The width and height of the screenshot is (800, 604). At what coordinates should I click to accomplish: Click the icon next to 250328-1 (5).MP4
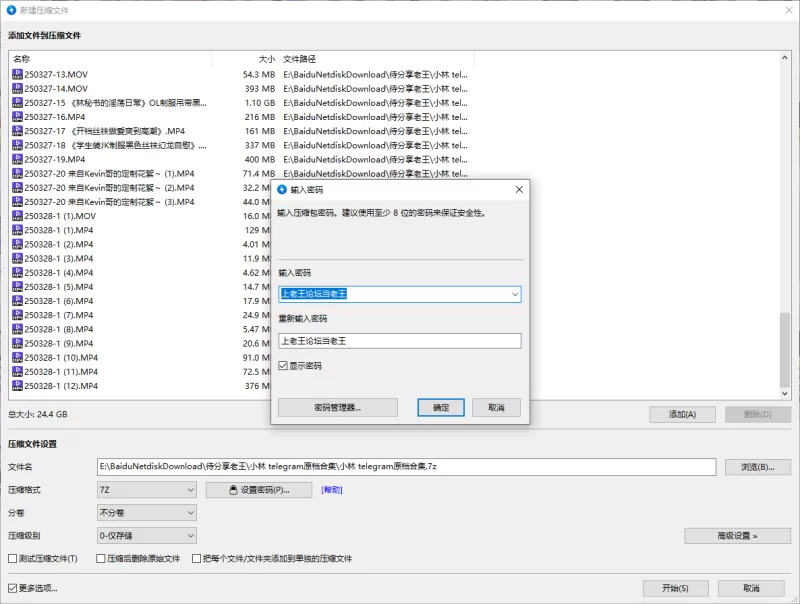pyautogui.click(x=17, y=287)
